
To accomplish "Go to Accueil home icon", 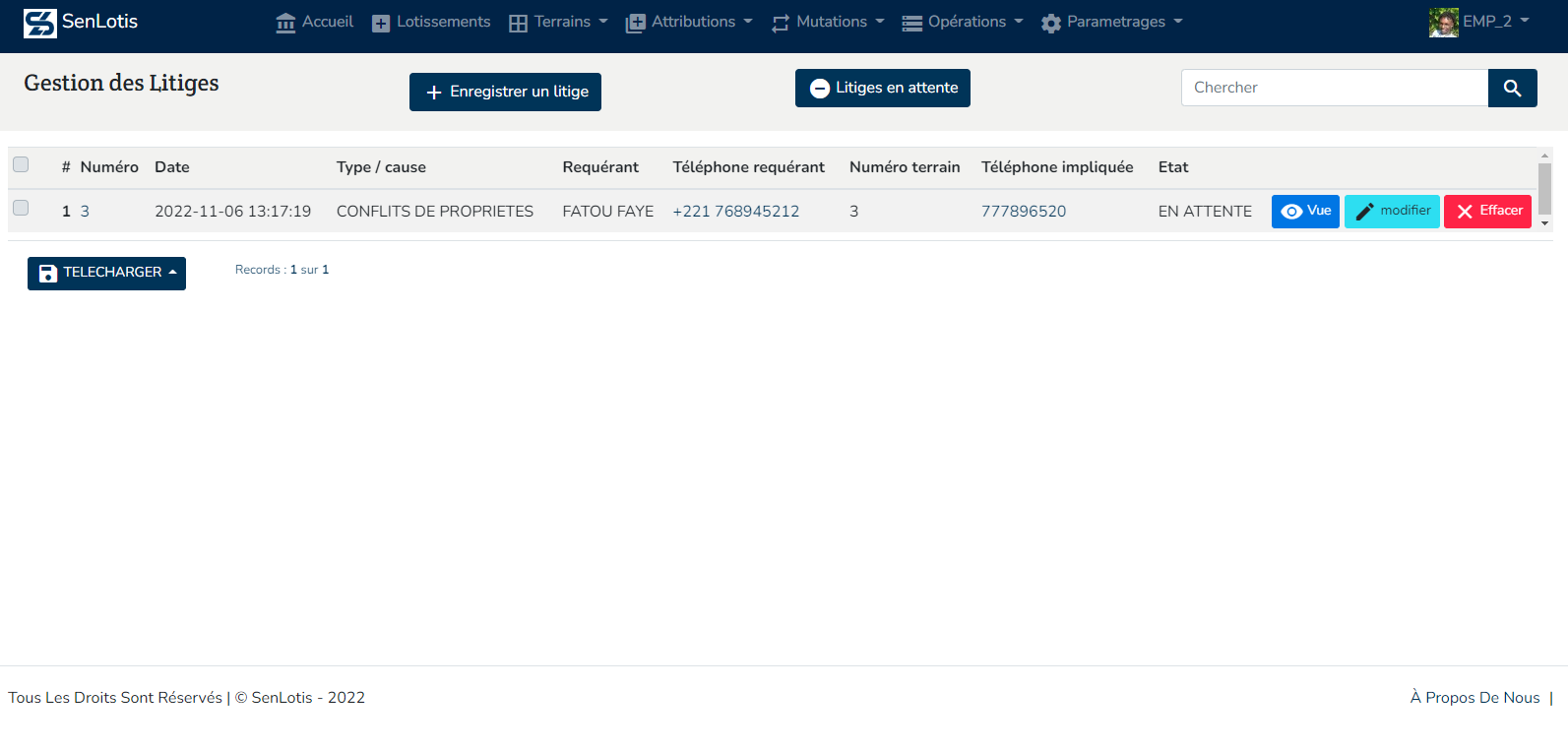I will 285,23.
